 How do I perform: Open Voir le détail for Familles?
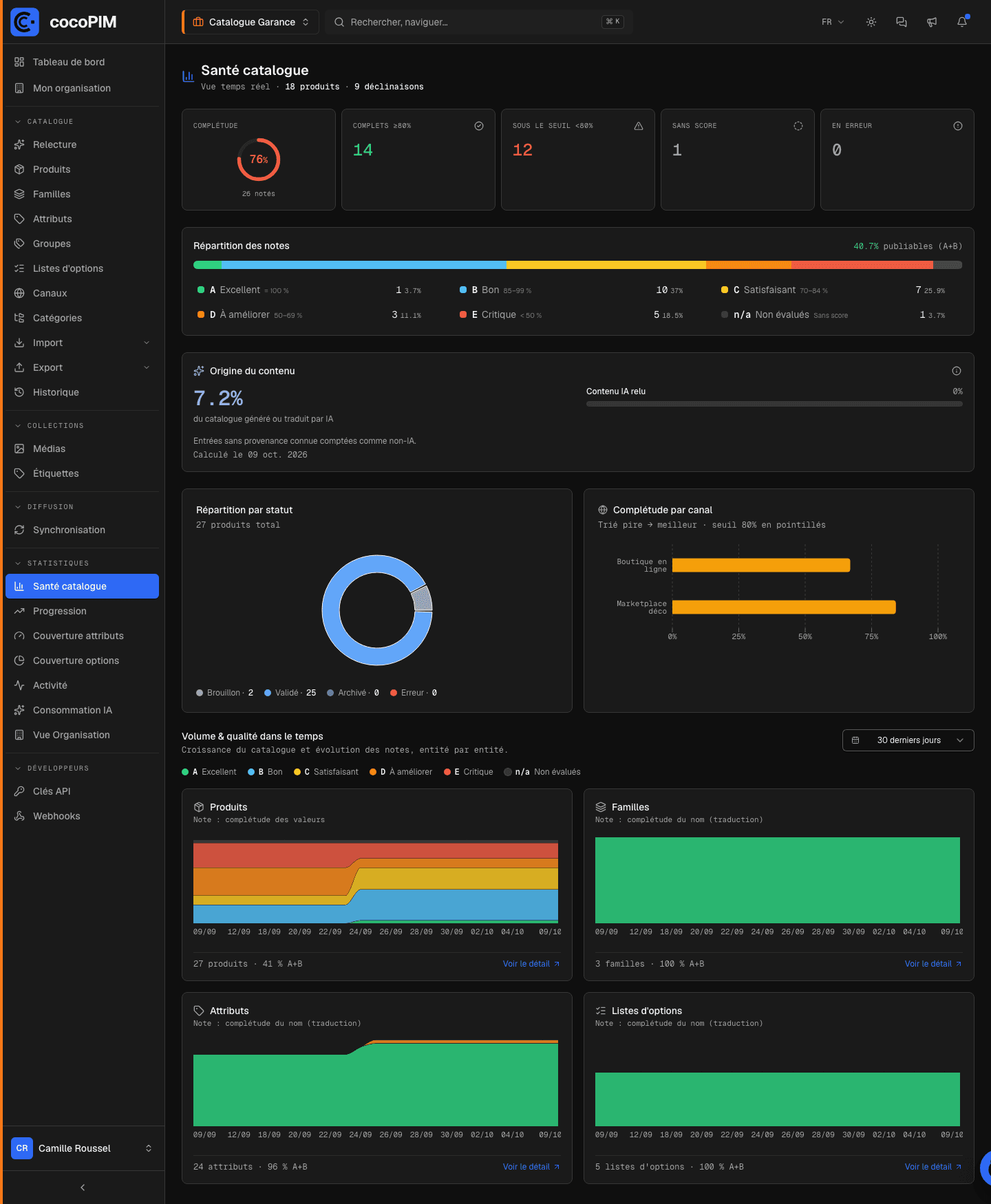click(x=933, y=964)
